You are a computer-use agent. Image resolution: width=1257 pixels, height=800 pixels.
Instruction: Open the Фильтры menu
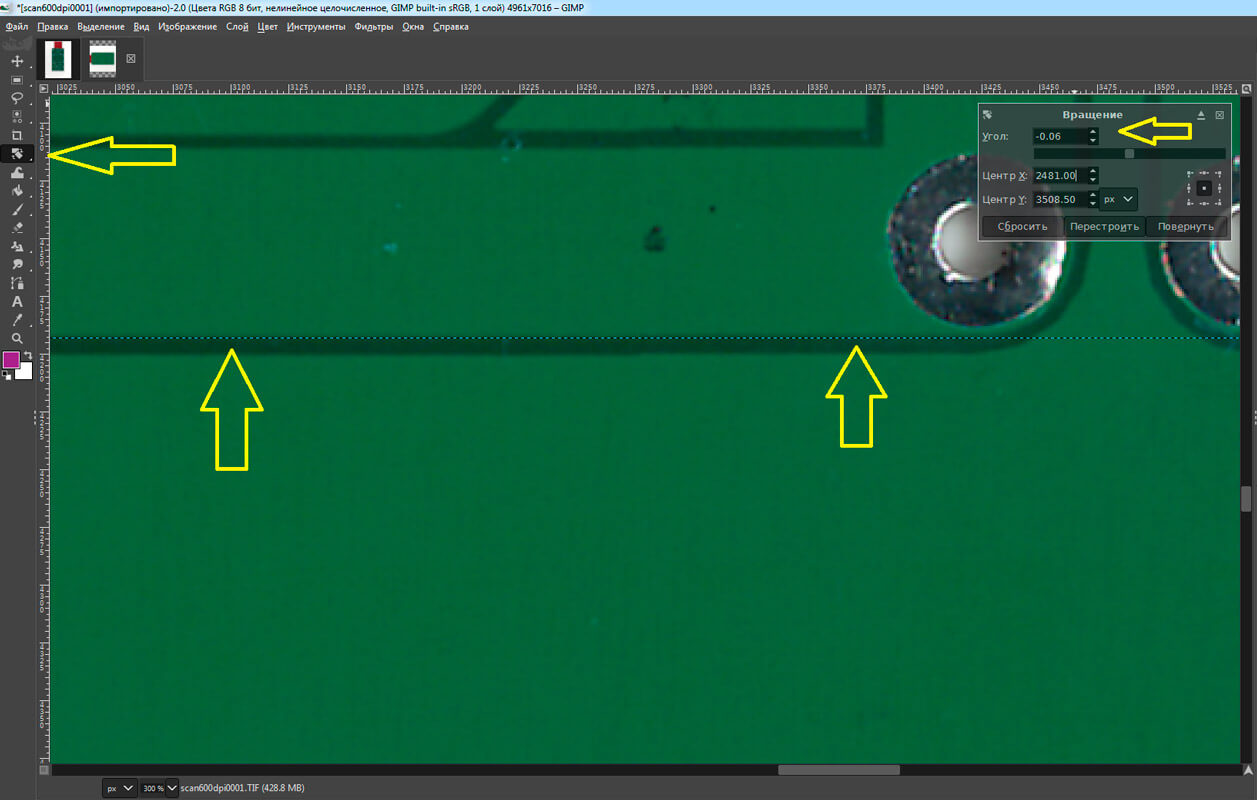[373, 27]
